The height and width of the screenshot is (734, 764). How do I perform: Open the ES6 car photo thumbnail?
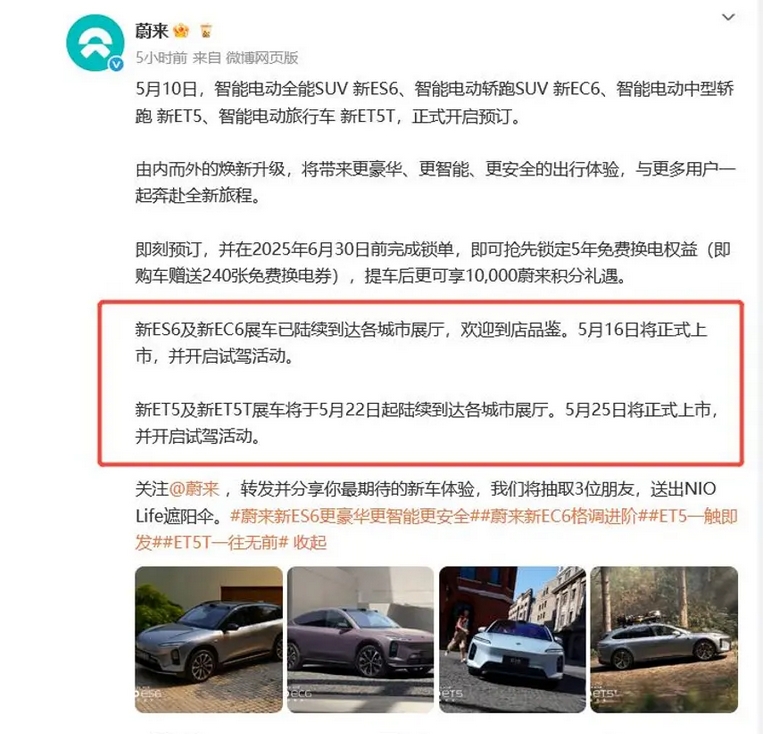tap(209, 639)
